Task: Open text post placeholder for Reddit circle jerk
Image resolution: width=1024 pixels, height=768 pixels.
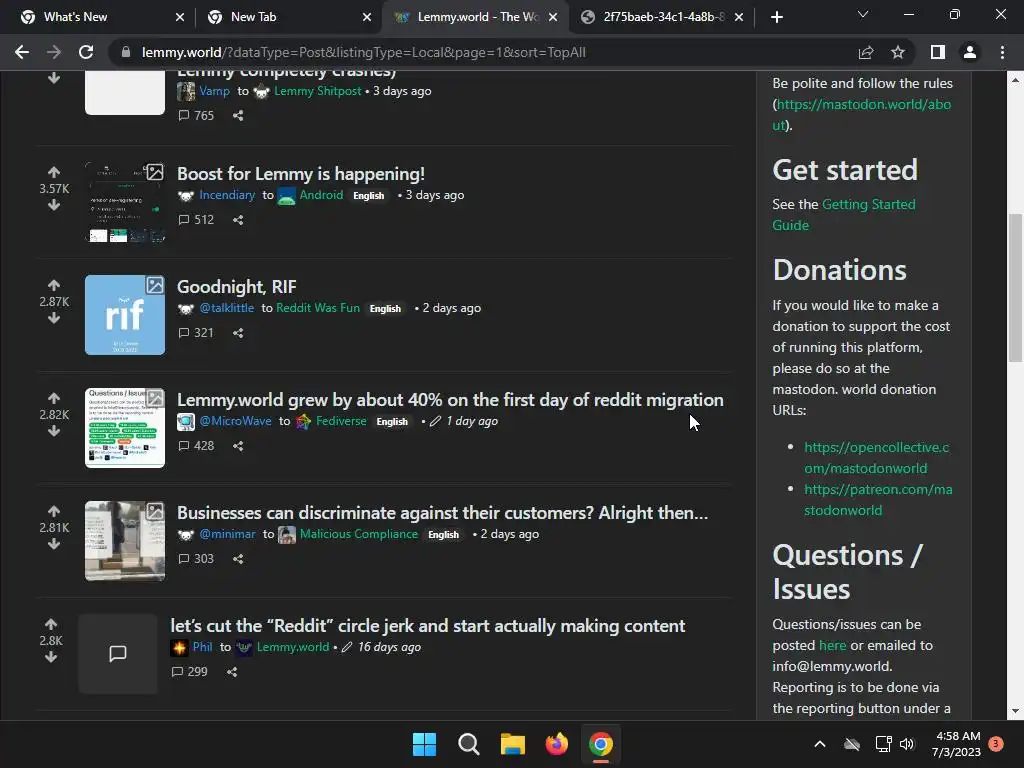Action: 118,654
